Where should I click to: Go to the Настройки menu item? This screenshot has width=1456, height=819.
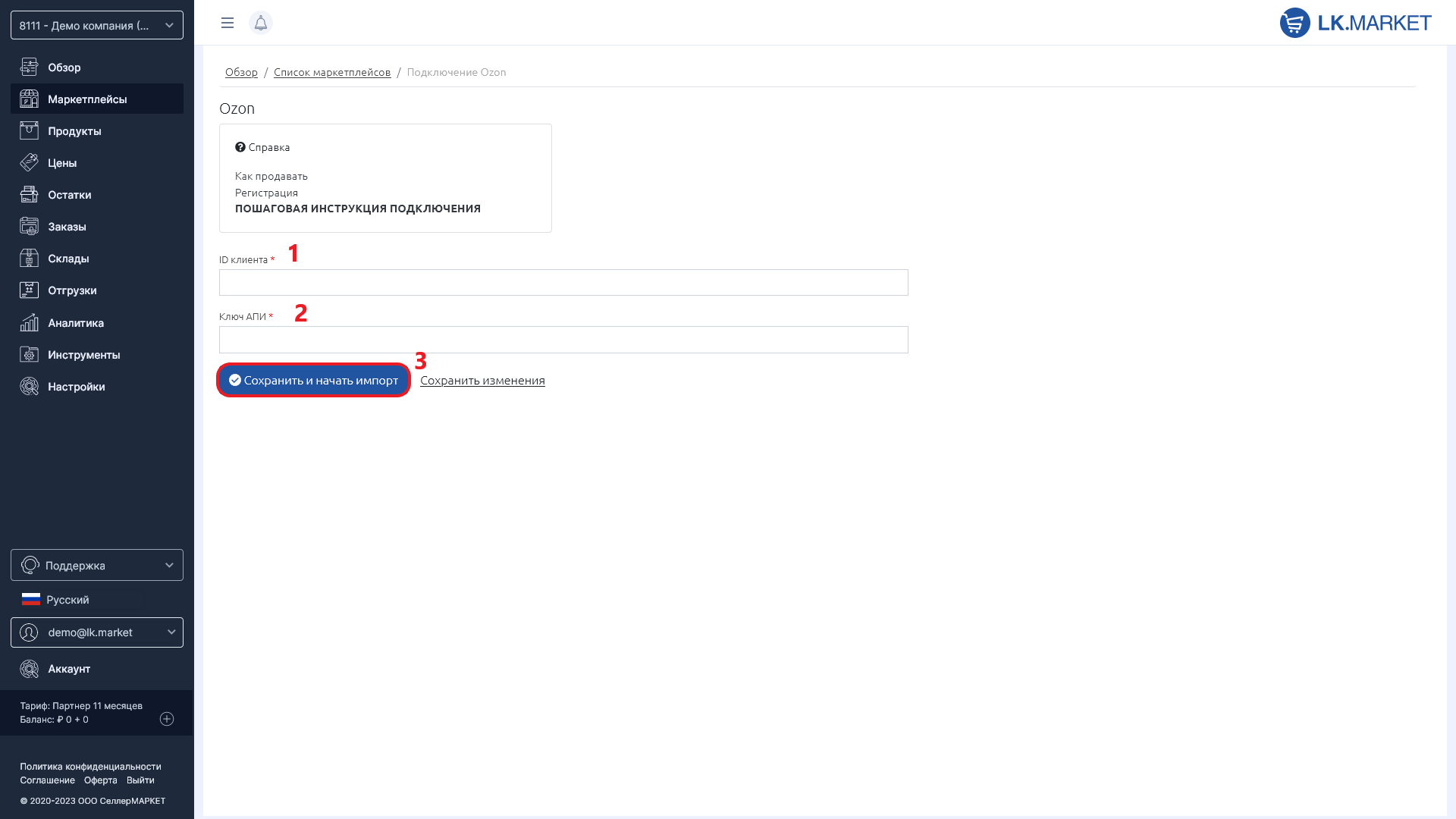pos(76,387)
